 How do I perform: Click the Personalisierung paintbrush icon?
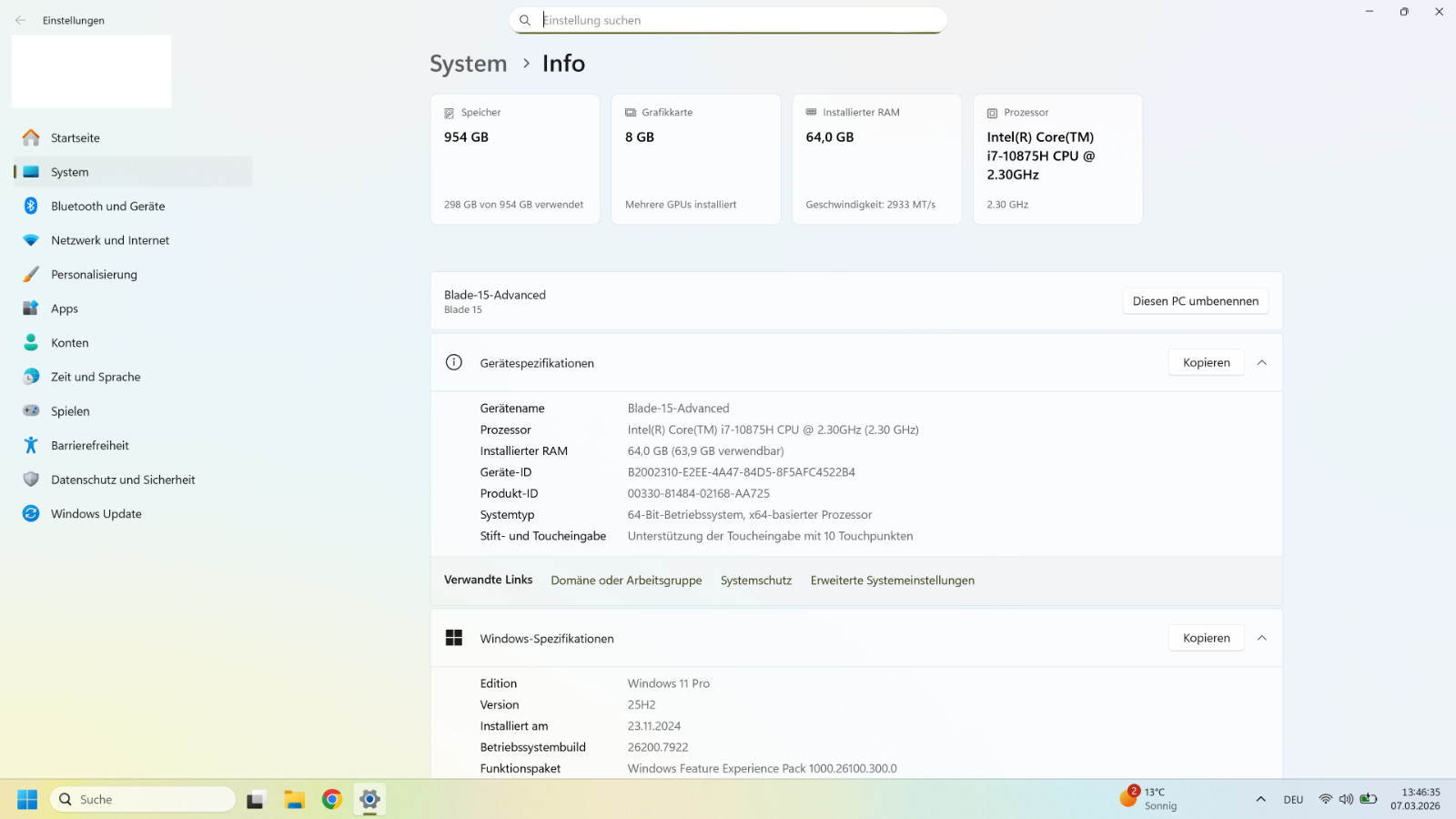click(x=31, y=274)
